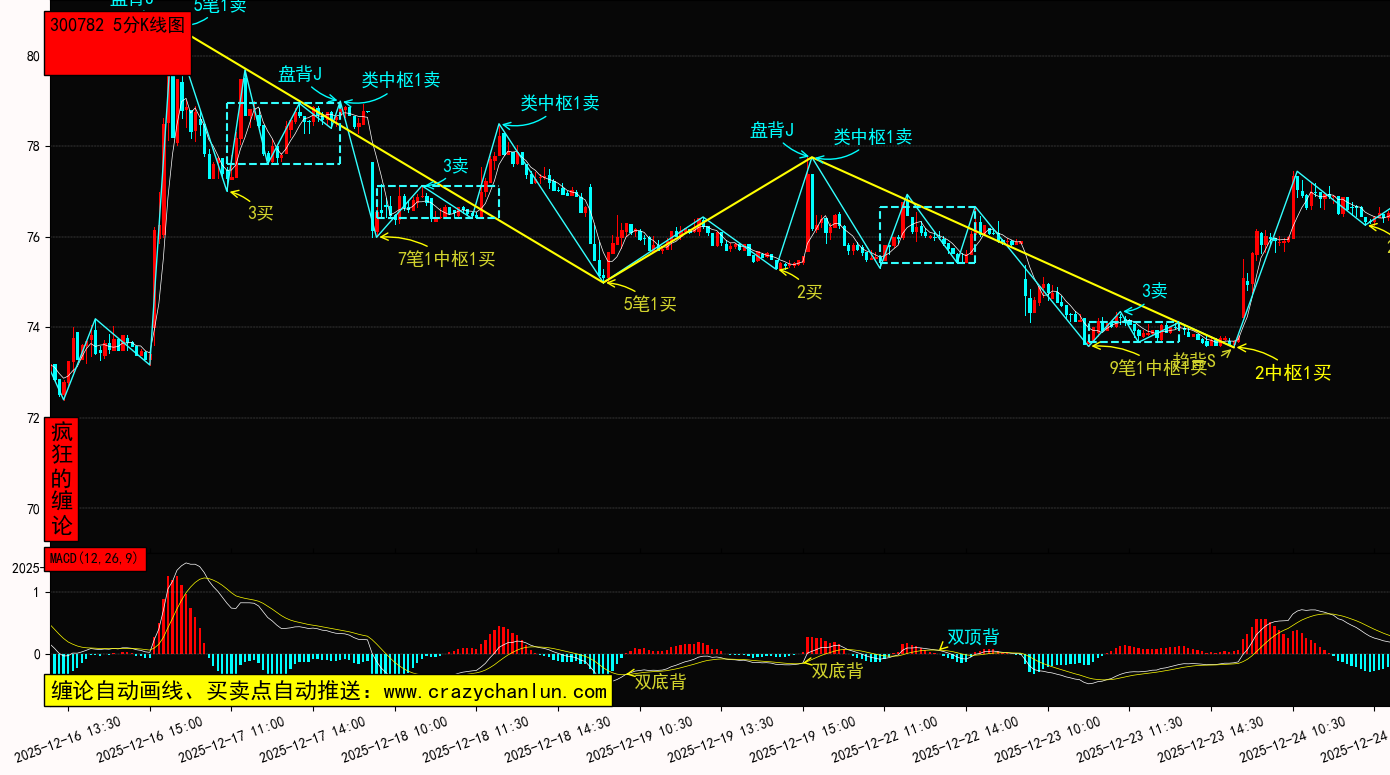Select the 3买 buy point label
Screen dimensions: 1390x775
[x=261, y=211]
